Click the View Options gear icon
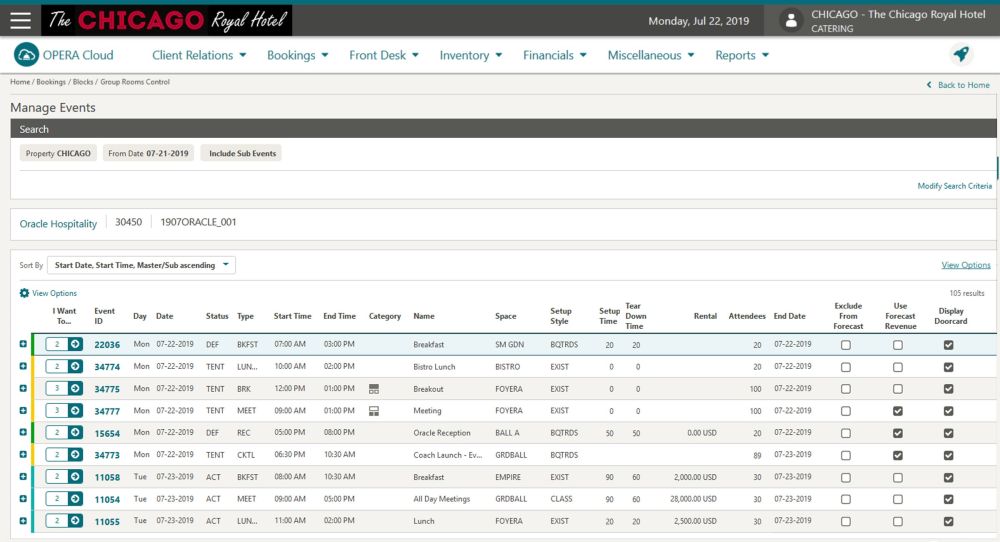 click(24, 293)
